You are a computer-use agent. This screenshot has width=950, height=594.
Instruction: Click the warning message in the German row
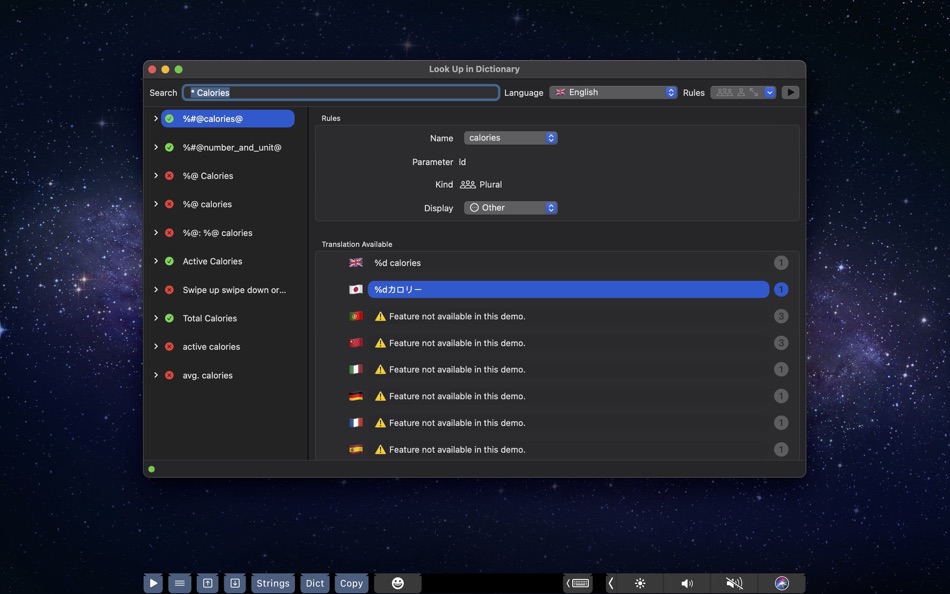pyautogui.click(x=457, y=396)
